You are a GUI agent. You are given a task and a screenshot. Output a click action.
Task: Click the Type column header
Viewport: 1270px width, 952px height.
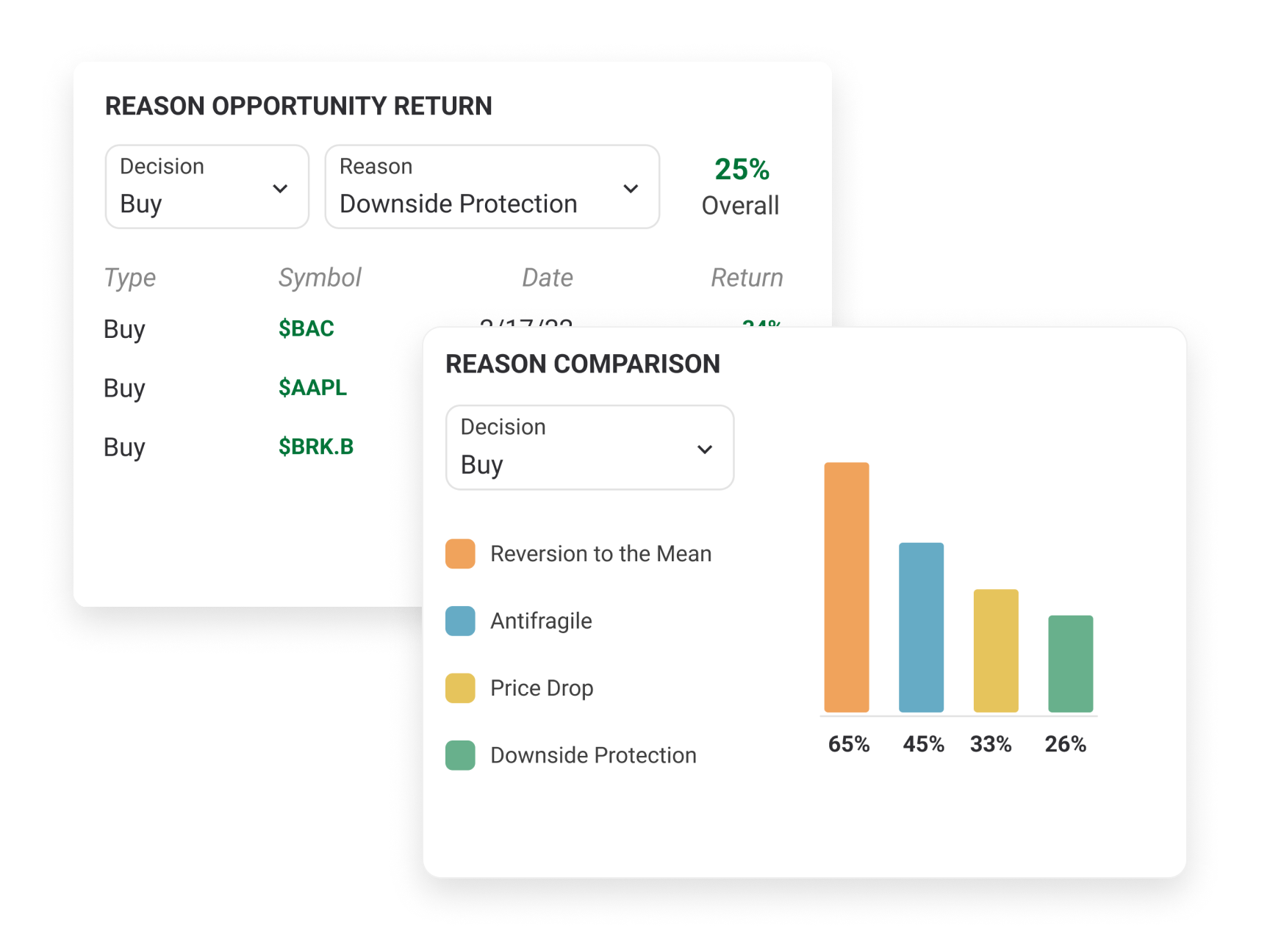point(130,278)
